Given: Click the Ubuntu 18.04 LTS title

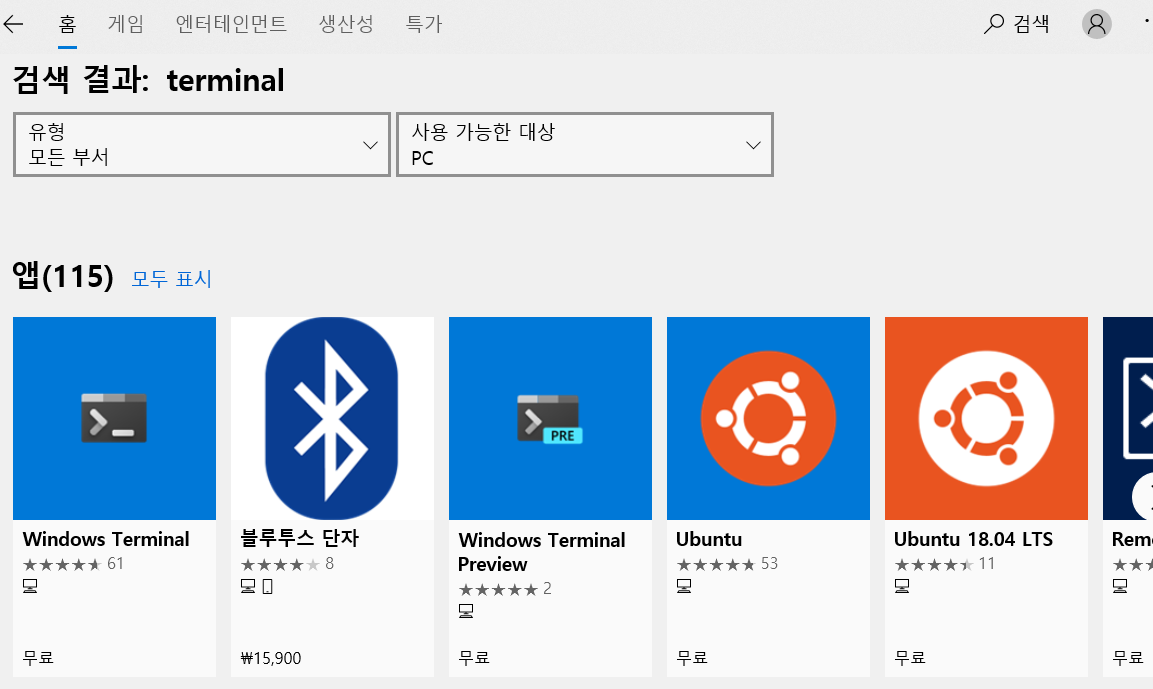Looking at the screenshot, I should pos(974,539).
